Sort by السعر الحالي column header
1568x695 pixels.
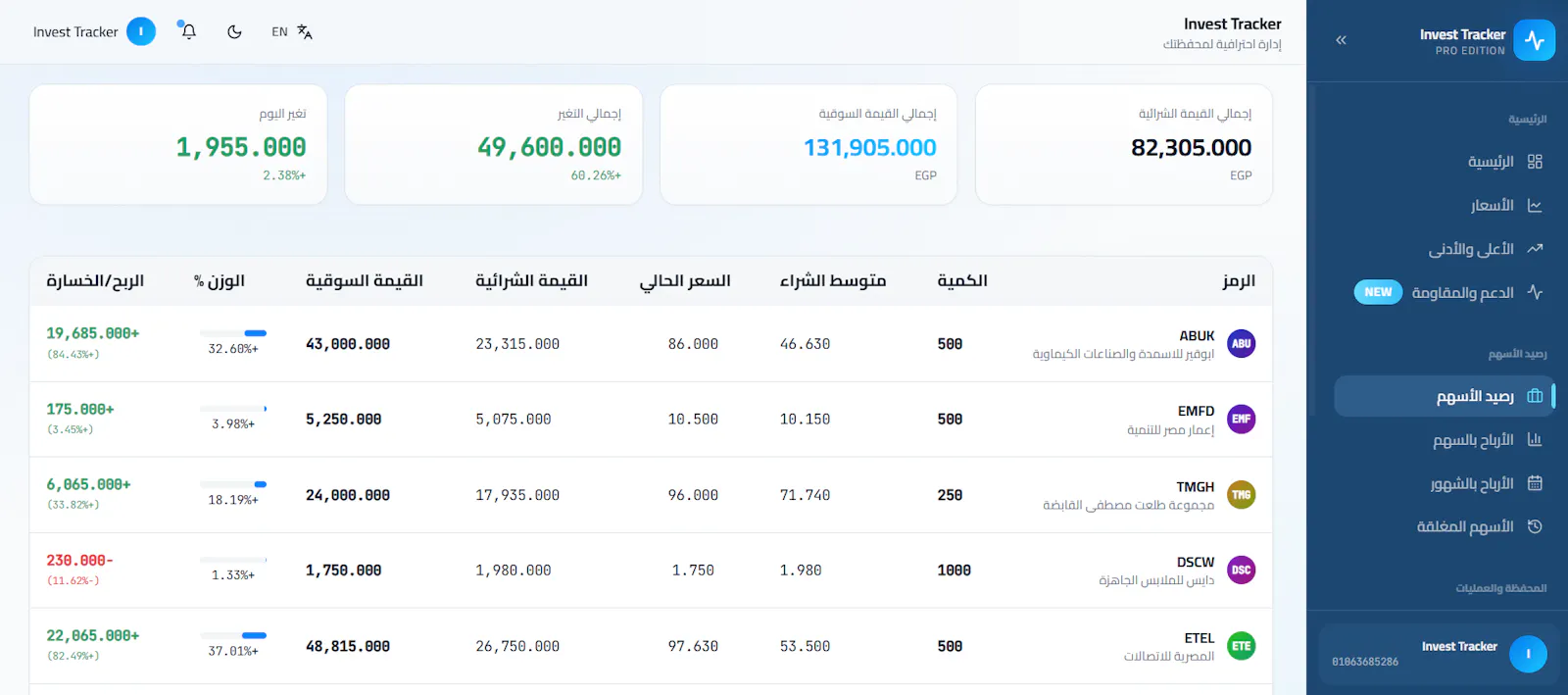pyautogui.click(x=685, y=281)
